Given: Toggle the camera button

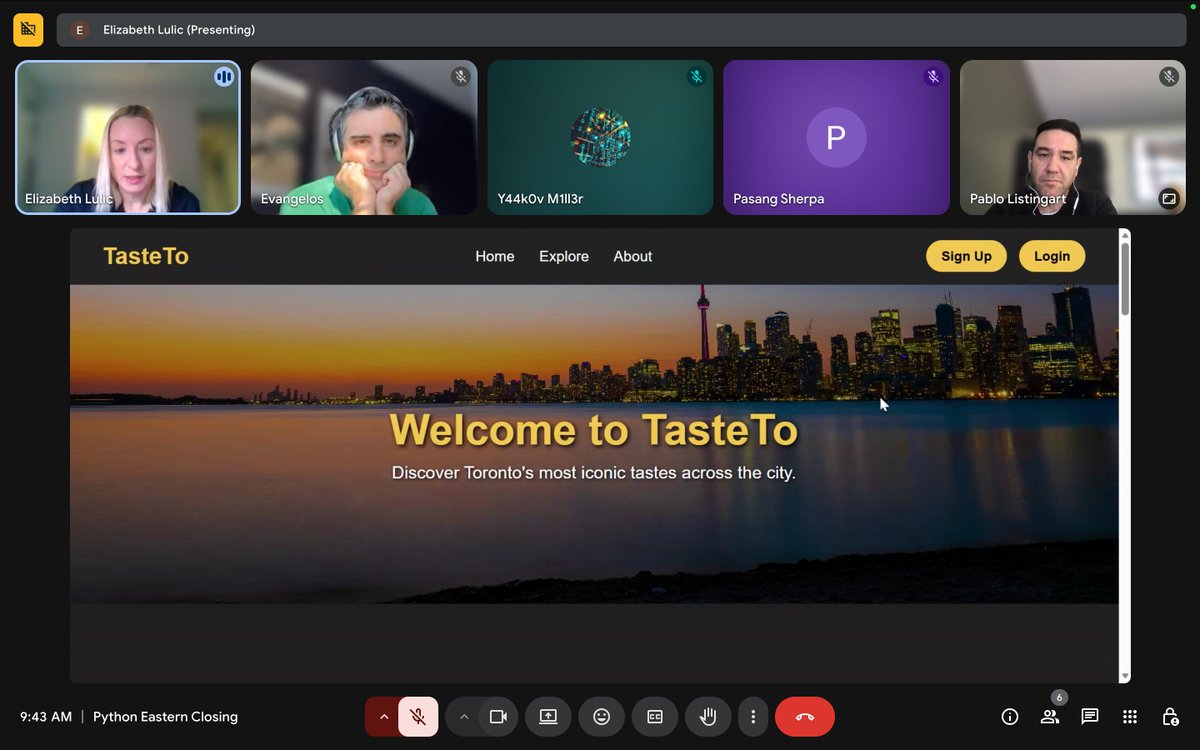Looking at the screenshot, I should pos(498,716).
